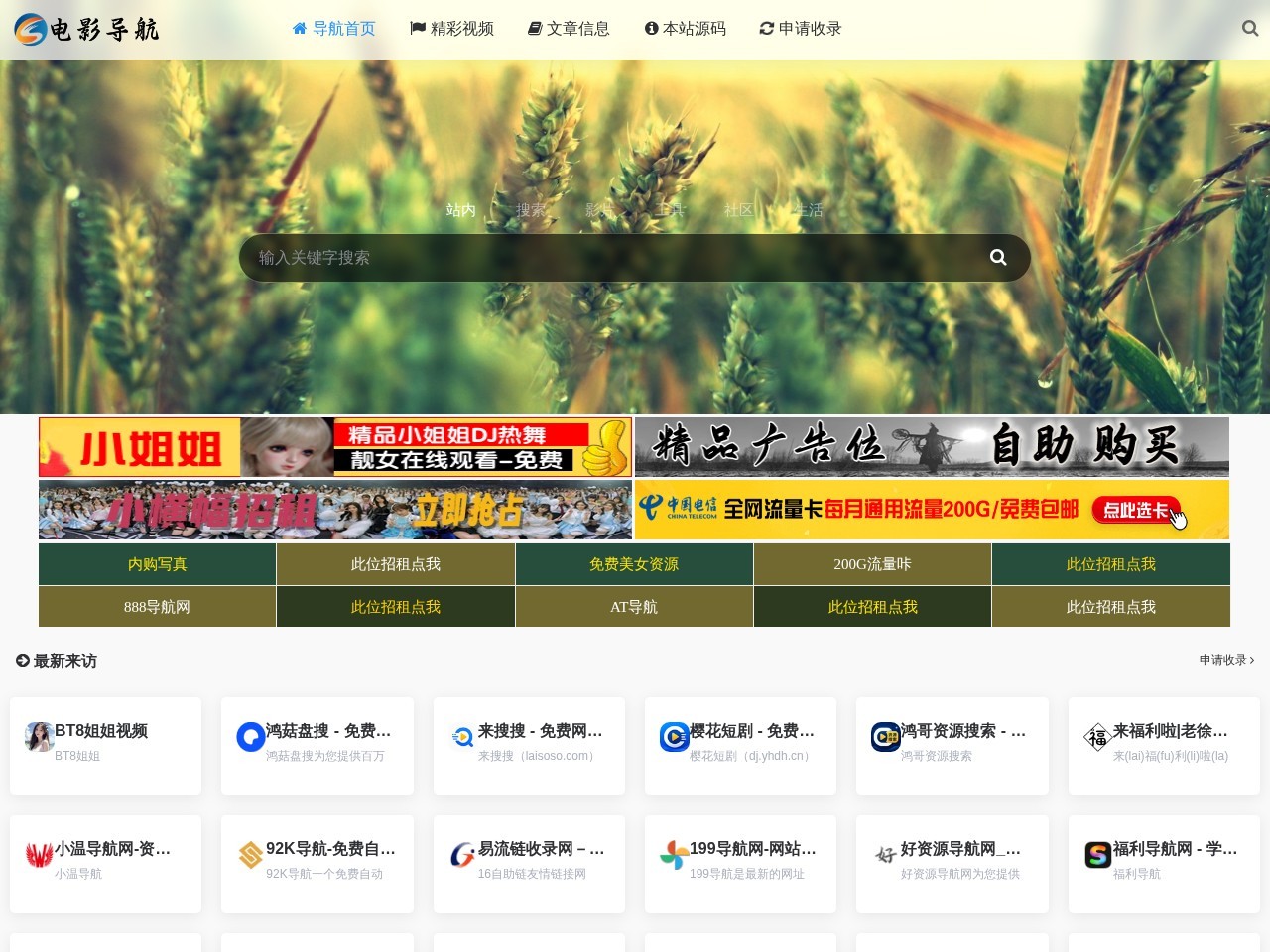Open the 易流链收录网 site card
Viewport: 1270px width, 952px height.
point(529,864)
